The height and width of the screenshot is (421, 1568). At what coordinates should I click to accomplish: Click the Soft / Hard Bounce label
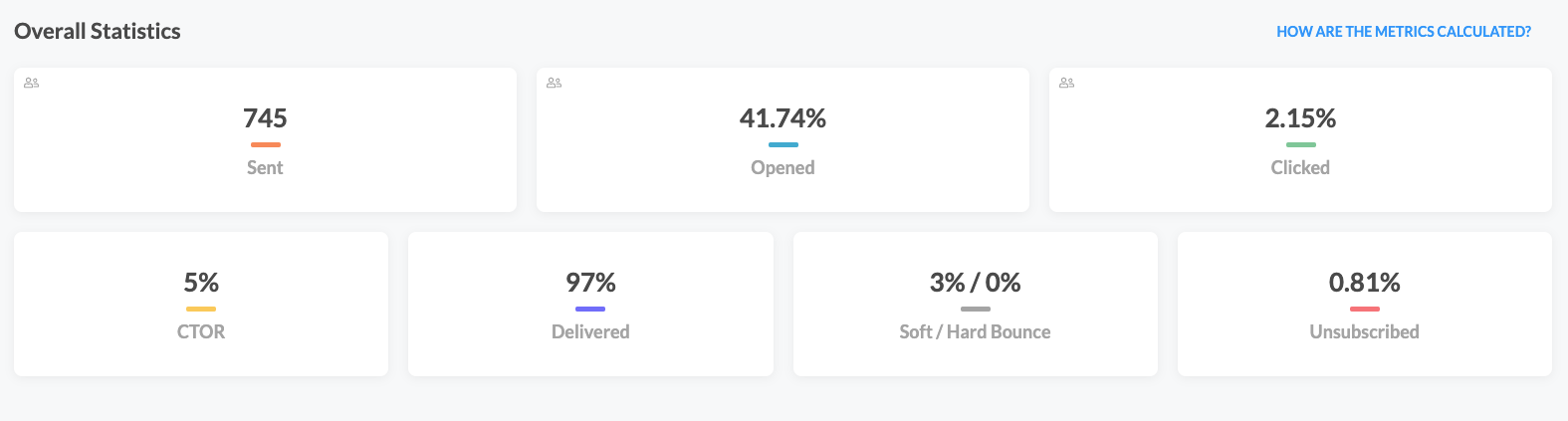click(976, 331)
